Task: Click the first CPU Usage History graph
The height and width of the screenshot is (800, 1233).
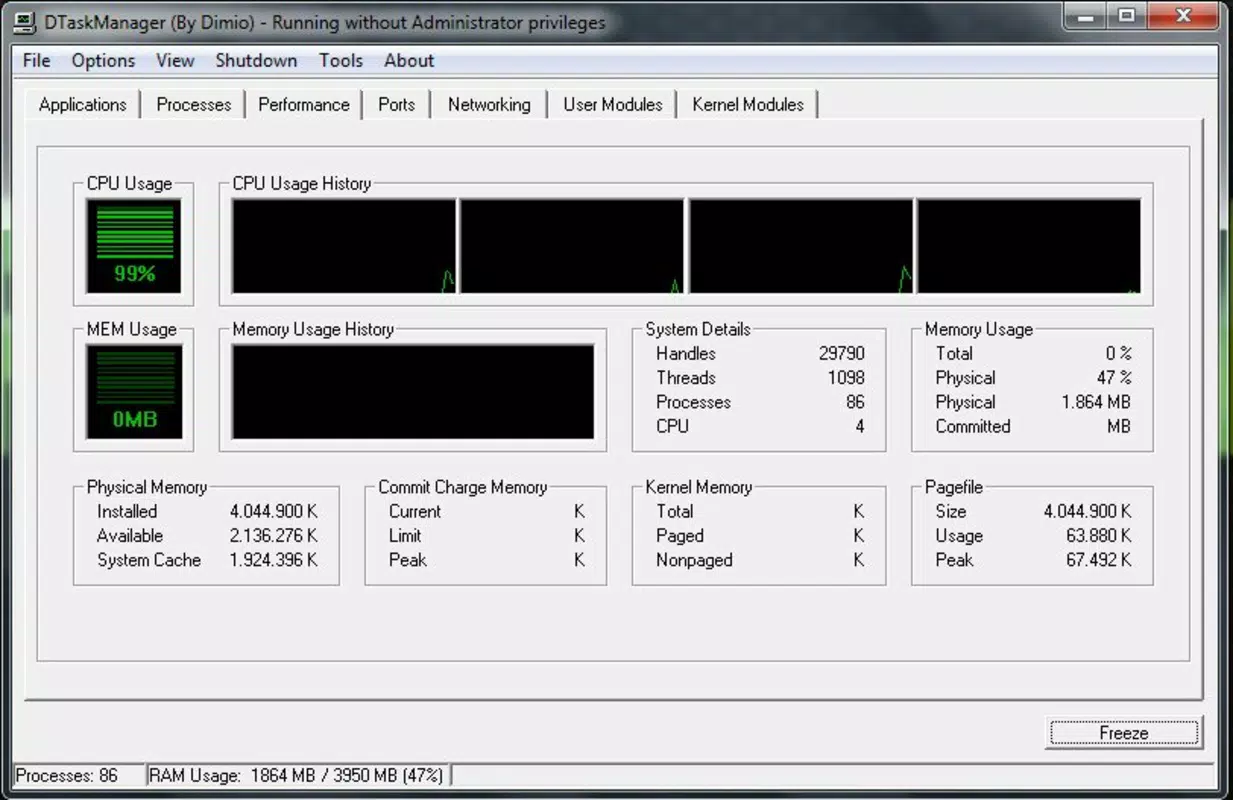Action: pyautogui.click(x=344, y=246)
